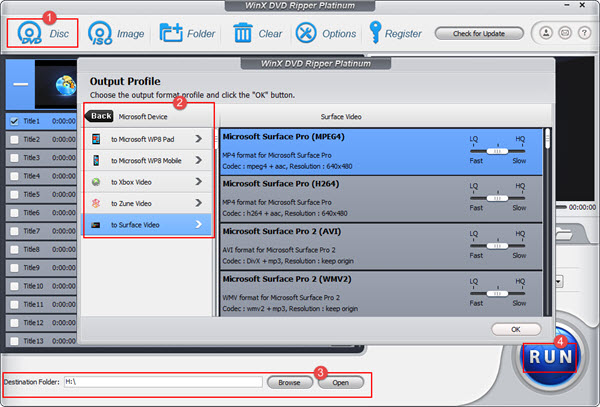Select to Microsoft WP8 Pad category
600x407 pixels.
[x=147, y=139]
